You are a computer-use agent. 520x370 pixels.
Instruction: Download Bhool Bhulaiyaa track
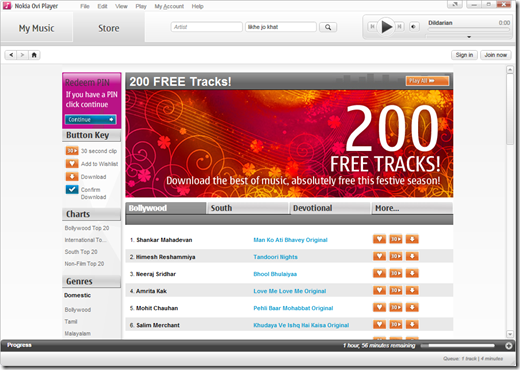[412, 273]
